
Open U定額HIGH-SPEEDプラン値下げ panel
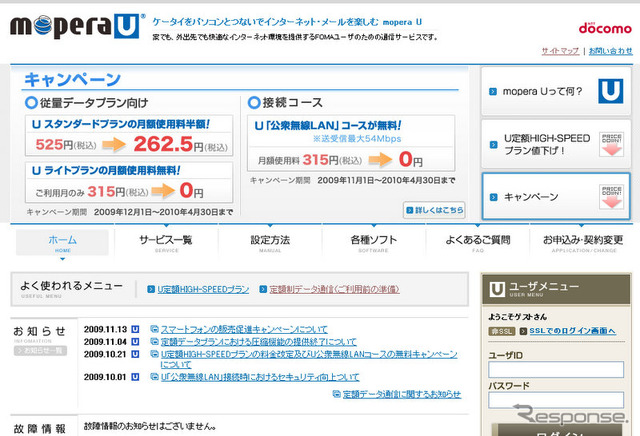[556, 144]
